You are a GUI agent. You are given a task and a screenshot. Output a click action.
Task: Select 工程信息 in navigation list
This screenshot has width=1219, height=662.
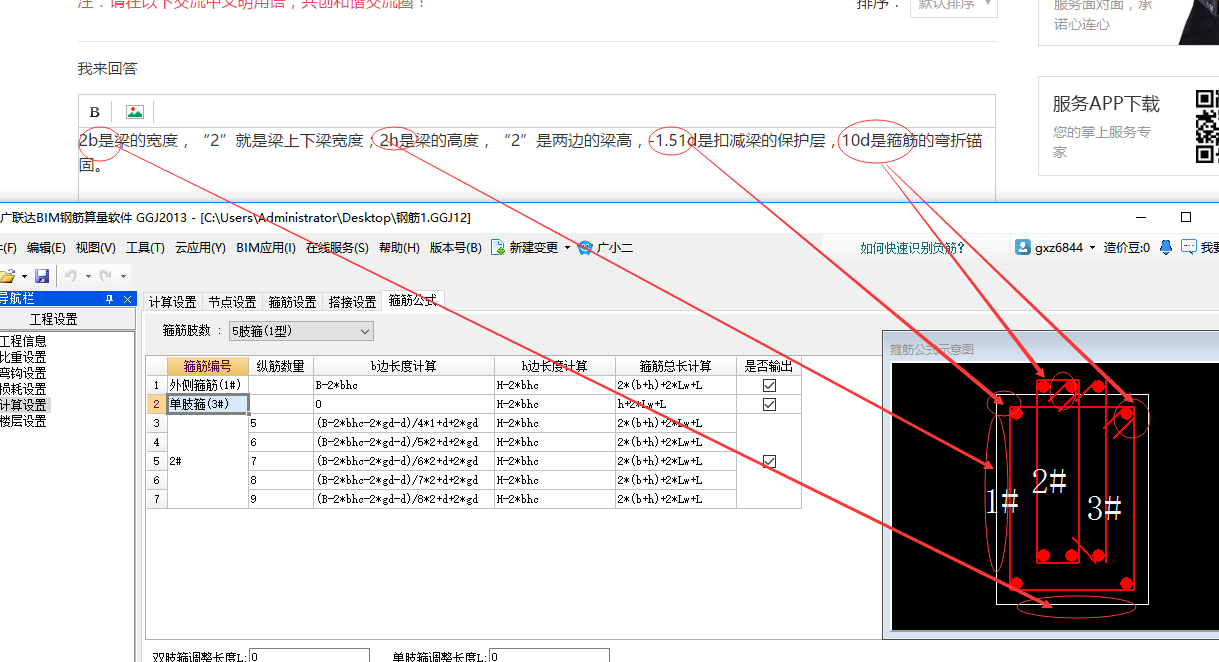point(23,341)
